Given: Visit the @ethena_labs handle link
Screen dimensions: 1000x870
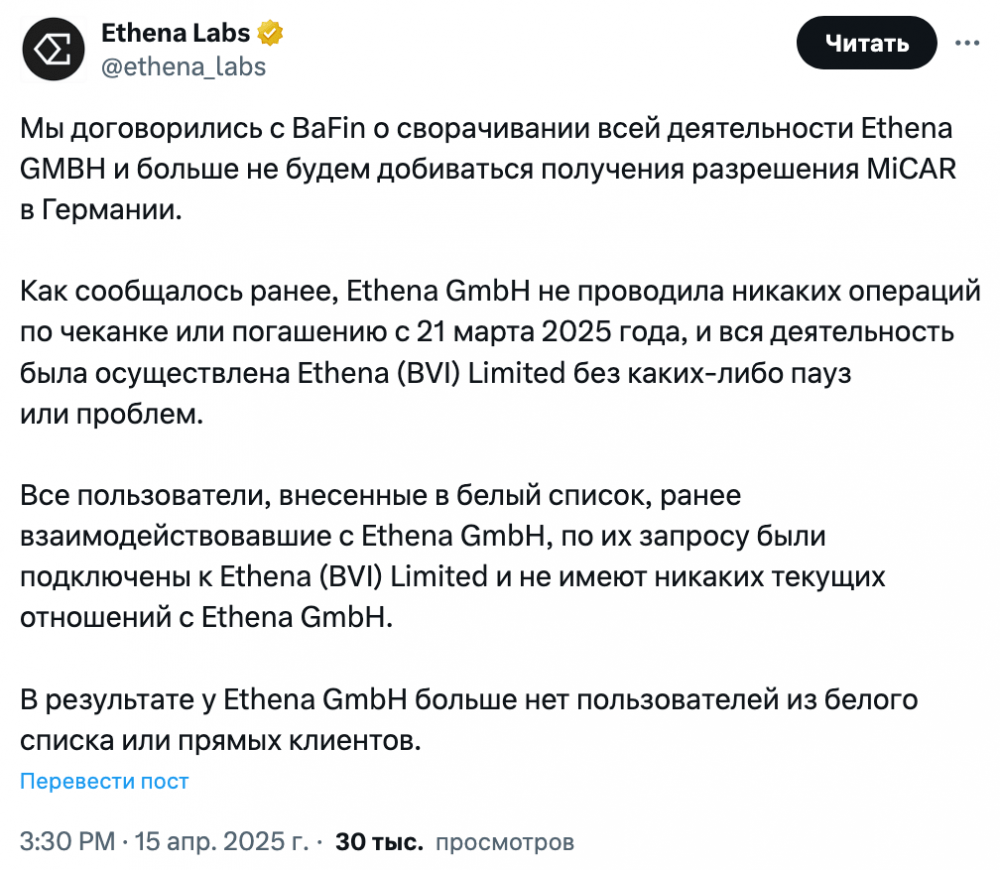Looking at the screenshot, I should coord(184,66).
